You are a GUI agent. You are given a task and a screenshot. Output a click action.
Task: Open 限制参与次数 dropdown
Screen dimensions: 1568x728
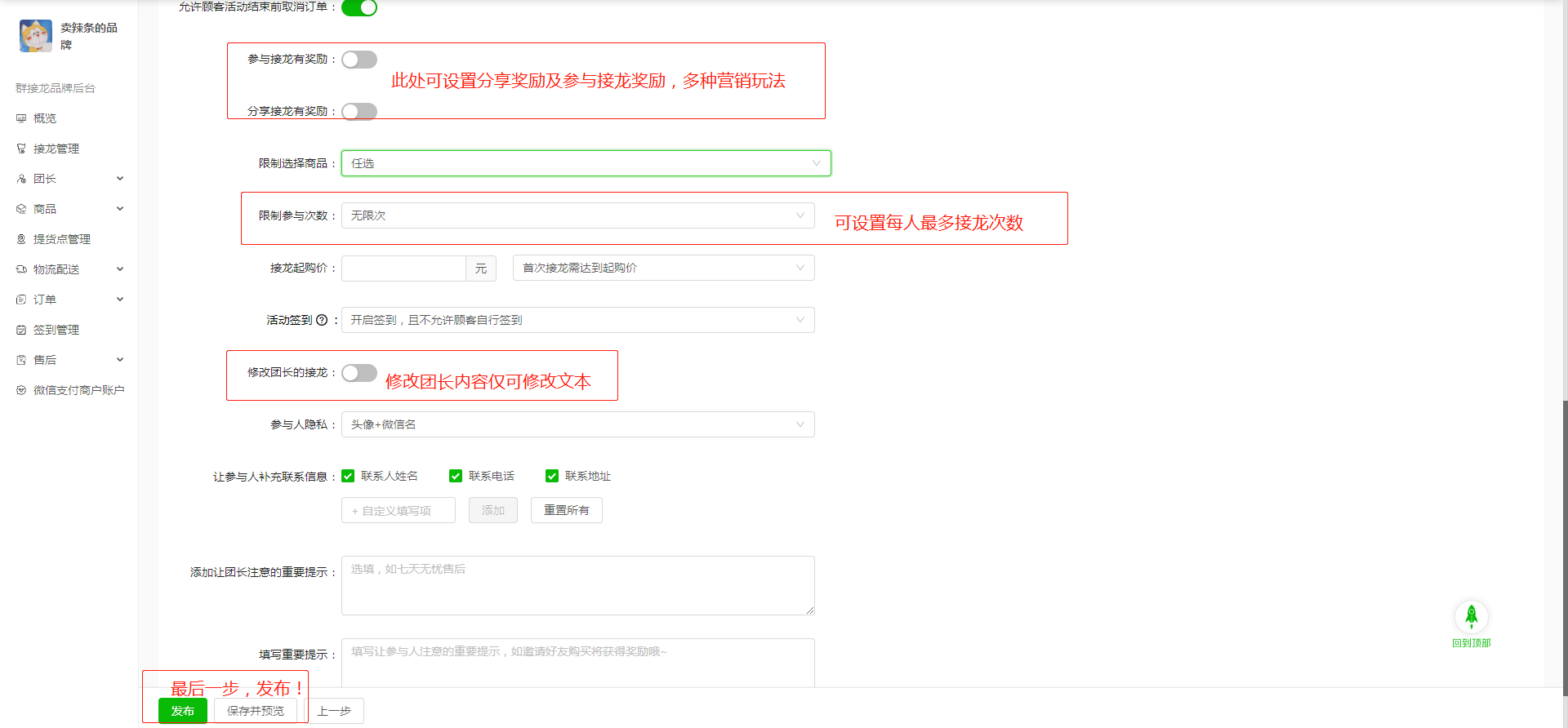click(578, 215)
